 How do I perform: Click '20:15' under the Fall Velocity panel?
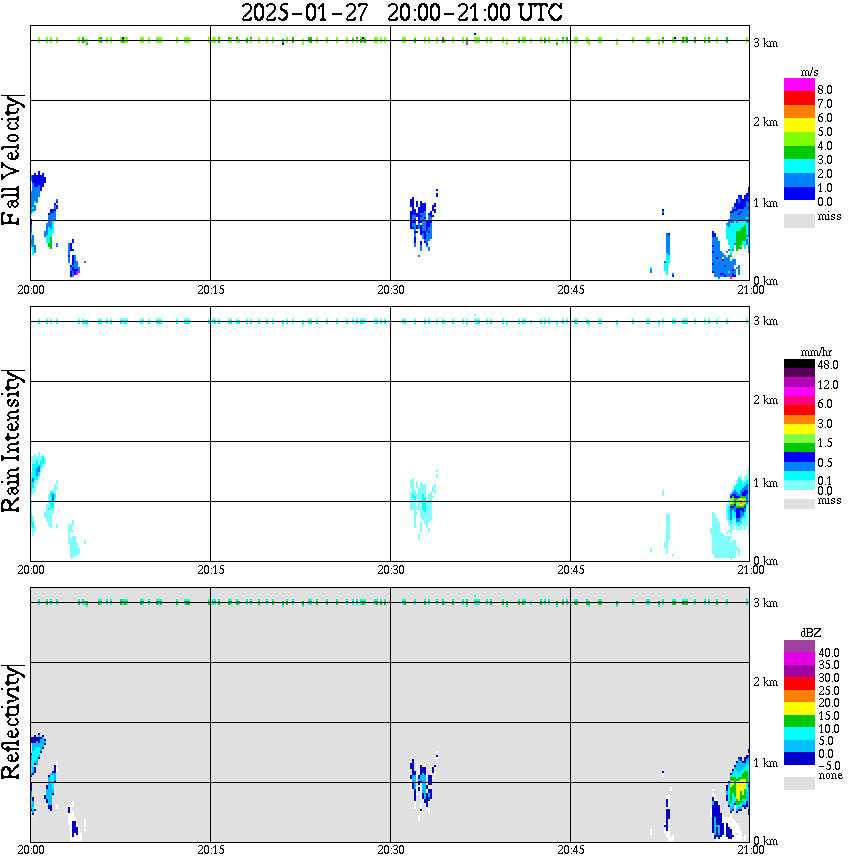click(211, 290)
